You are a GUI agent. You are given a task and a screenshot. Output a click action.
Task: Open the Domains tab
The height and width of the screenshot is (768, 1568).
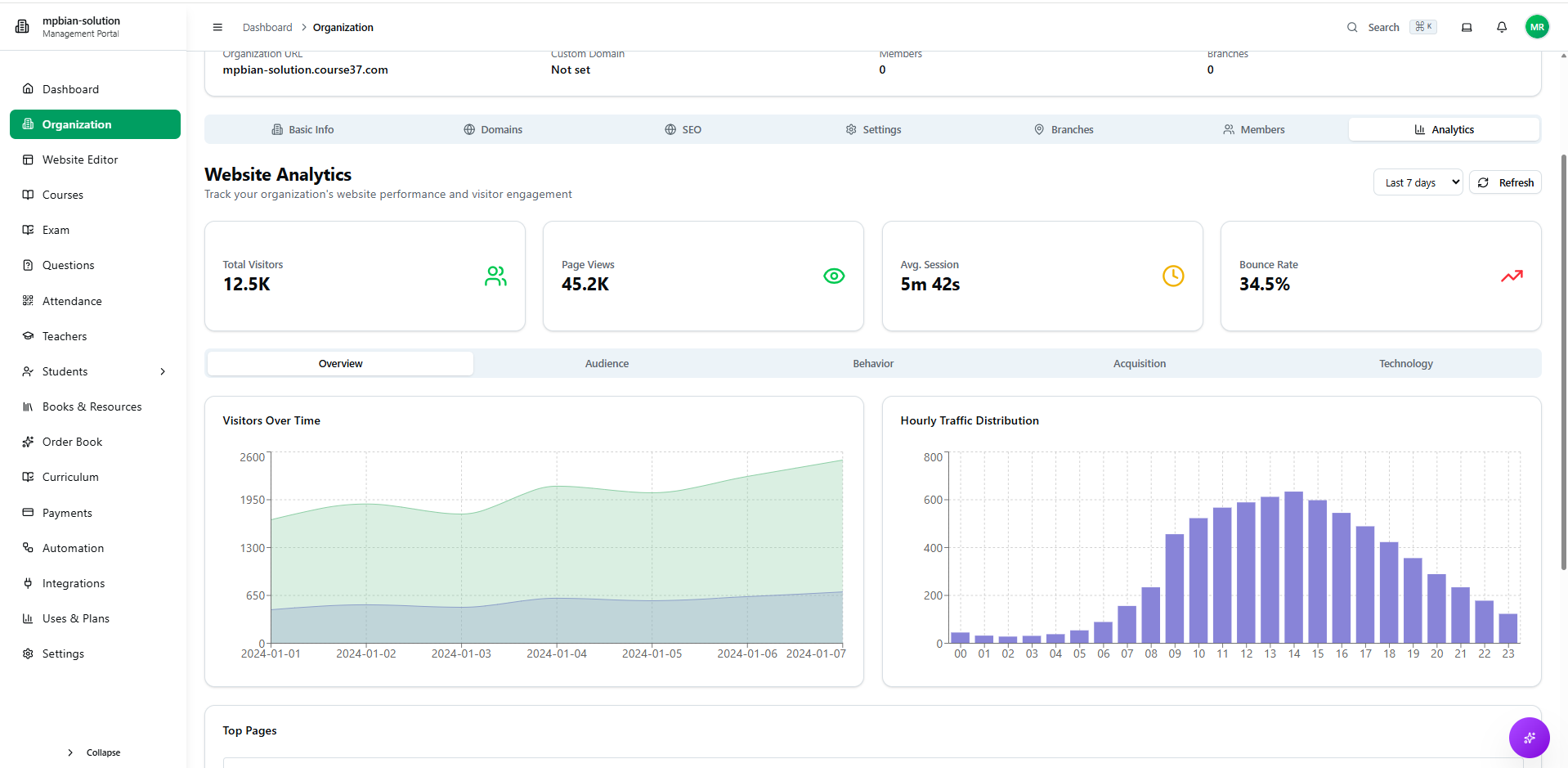pos(493,129)
